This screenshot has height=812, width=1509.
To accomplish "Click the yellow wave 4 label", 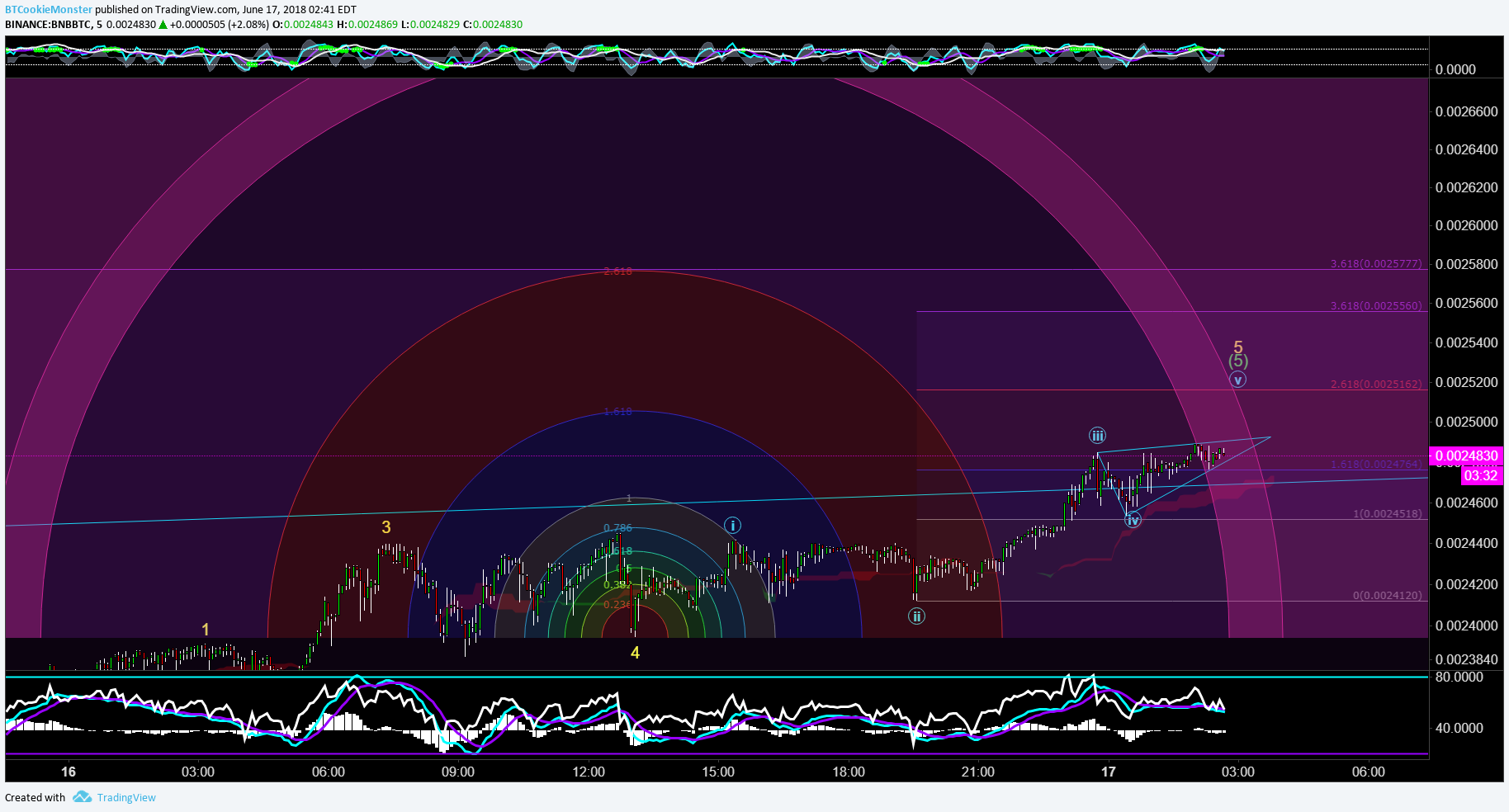I will pyautogui.click(x=635, y=653).
